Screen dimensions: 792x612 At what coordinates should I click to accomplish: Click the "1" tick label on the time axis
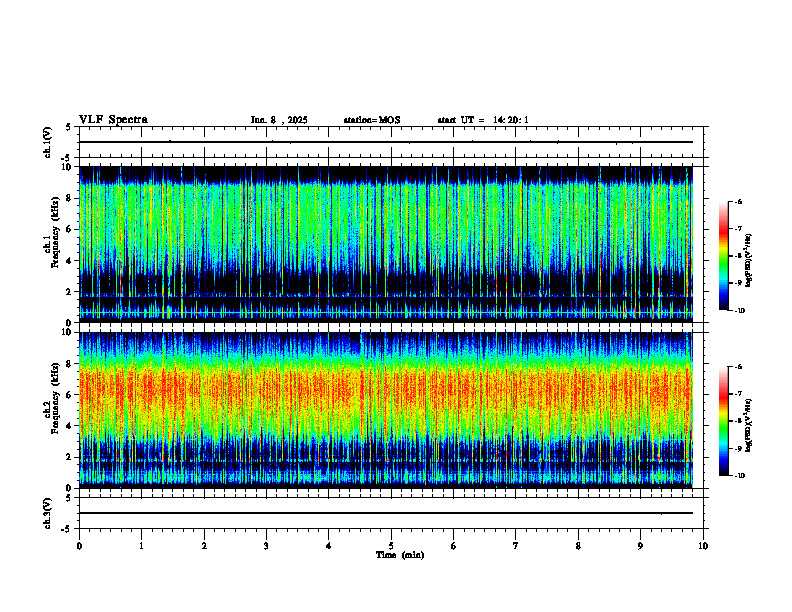141,546
